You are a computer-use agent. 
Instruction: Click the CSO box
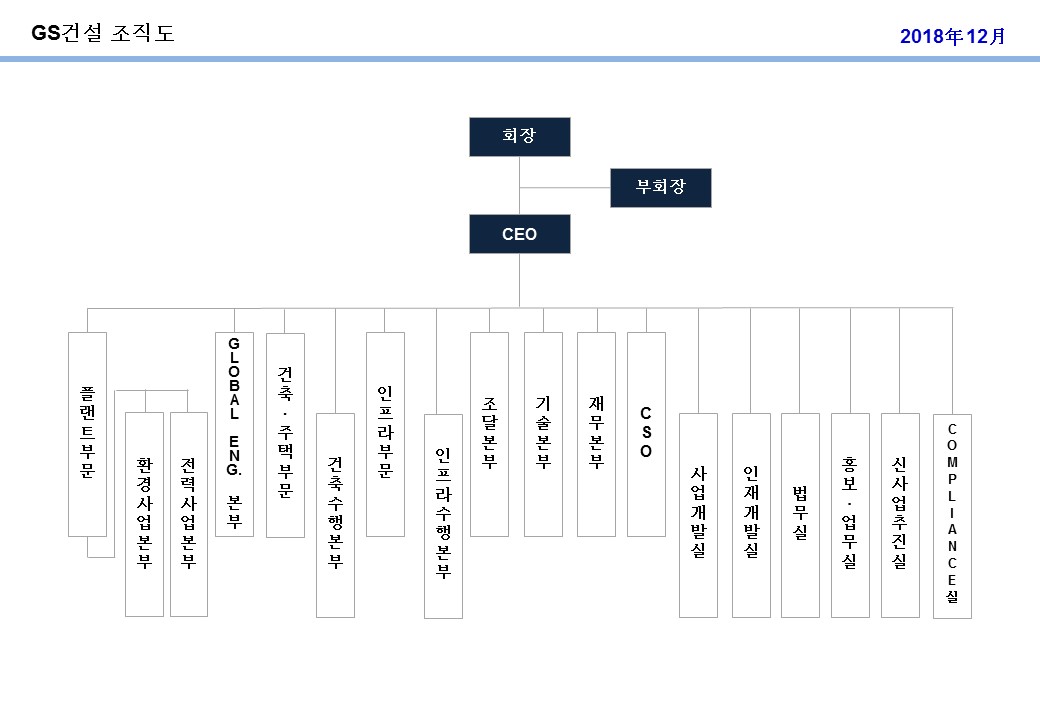[x=646, y=434]
